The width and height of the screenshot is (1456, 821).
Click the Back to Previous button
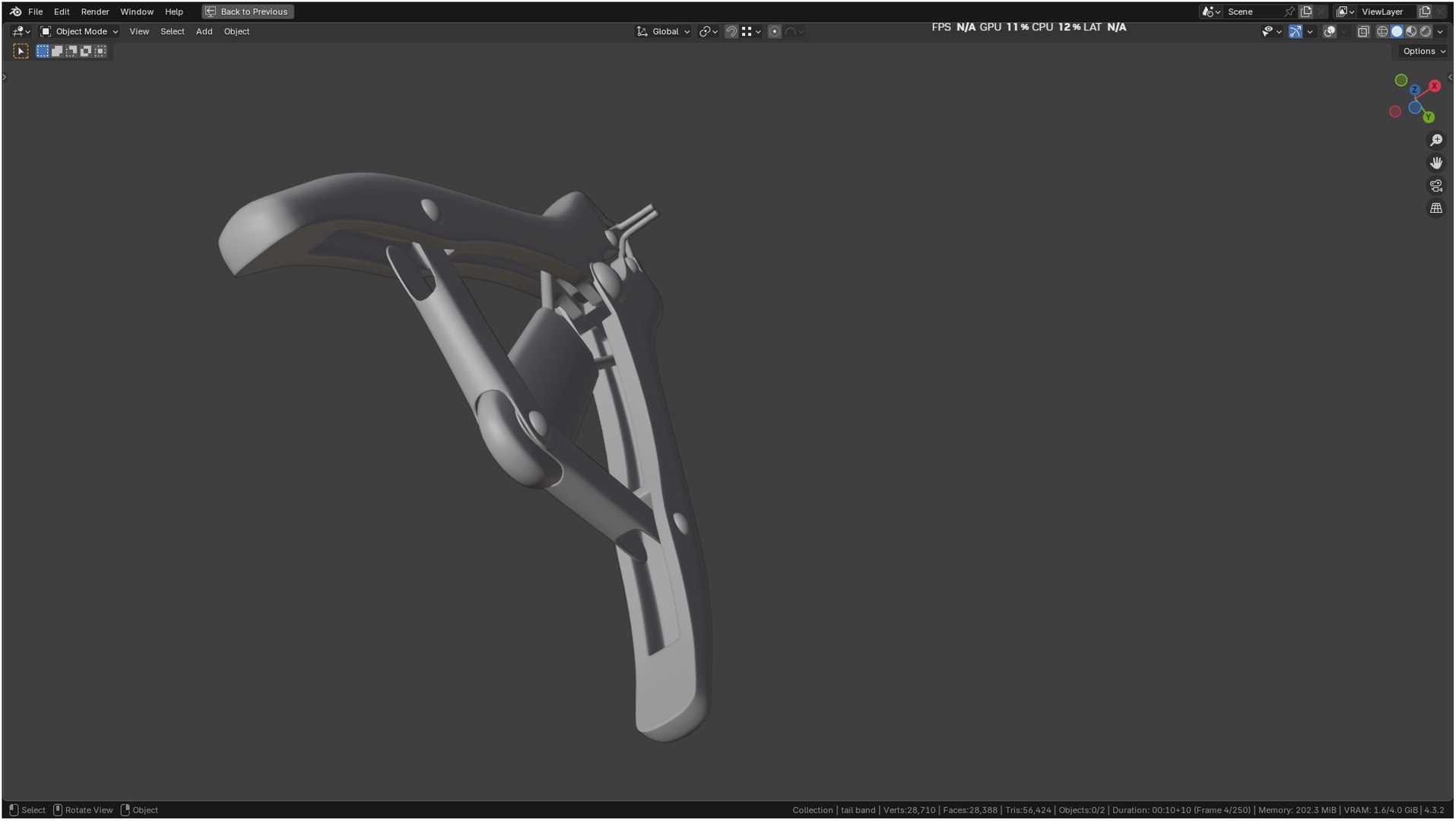[x=247, y=11]
